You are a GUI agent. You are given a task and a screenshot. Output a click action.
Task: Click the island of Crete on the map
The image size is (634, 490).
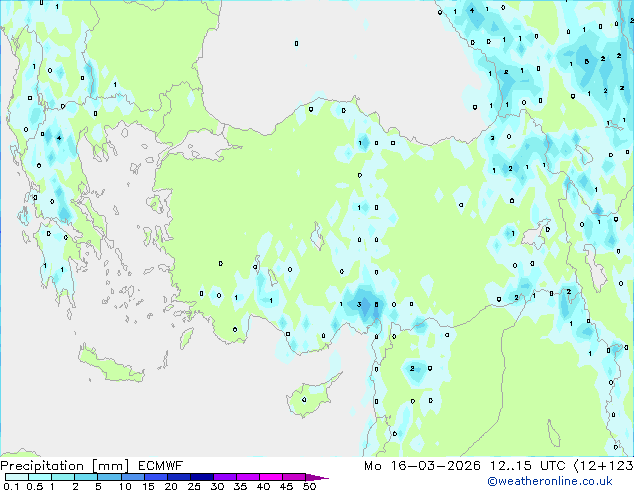110,365
